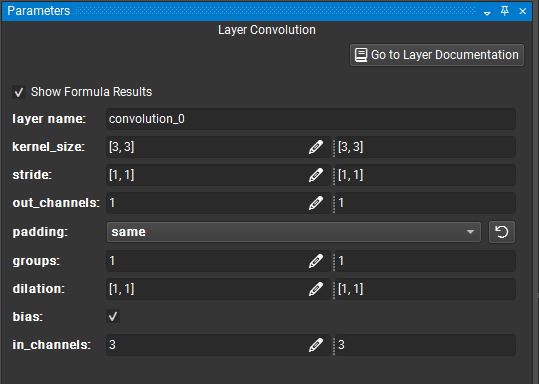Open the padding dropdown set to same
The image size is (539, 384).
pos(294,232)
